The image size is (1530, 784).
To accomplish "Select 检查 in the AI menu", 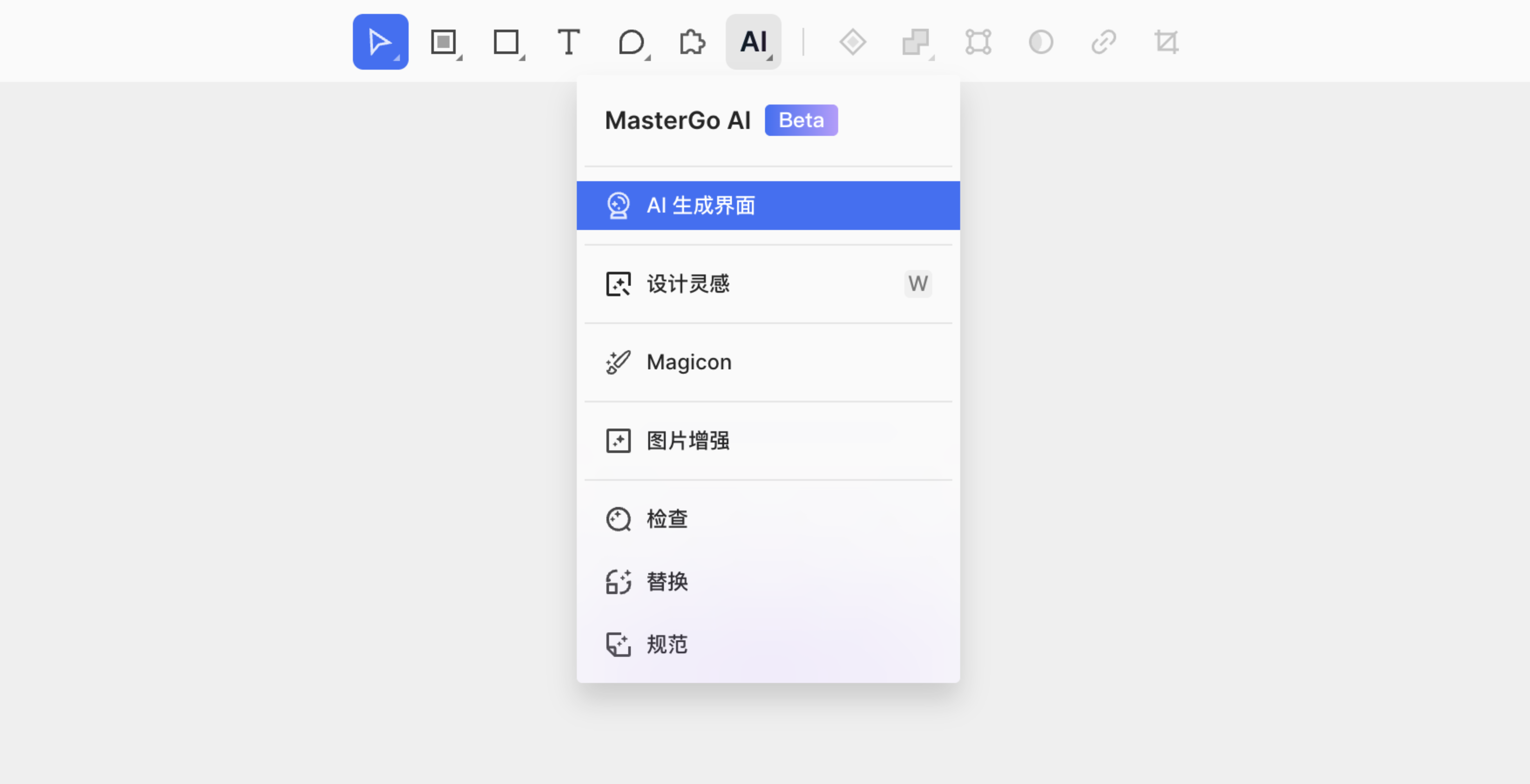I will click(768, 519).
